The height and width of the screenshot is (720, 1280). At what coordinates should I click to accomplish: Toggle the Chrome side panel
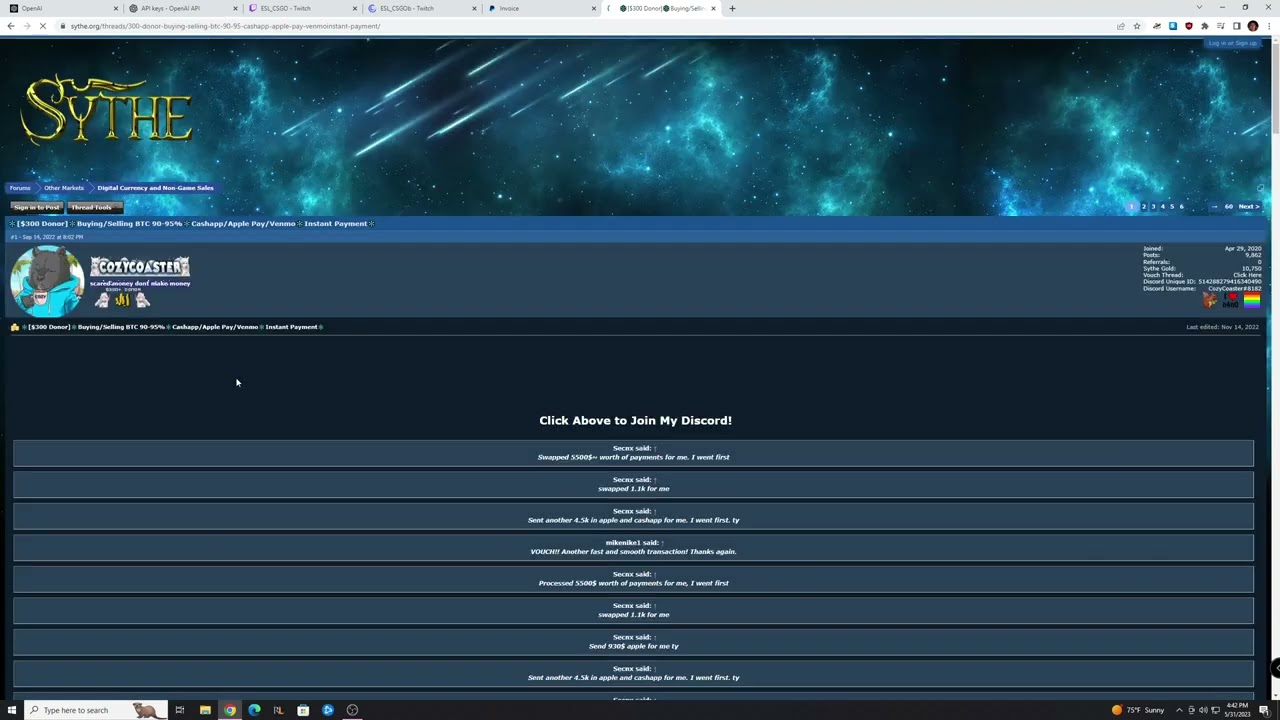[1236, 26]
